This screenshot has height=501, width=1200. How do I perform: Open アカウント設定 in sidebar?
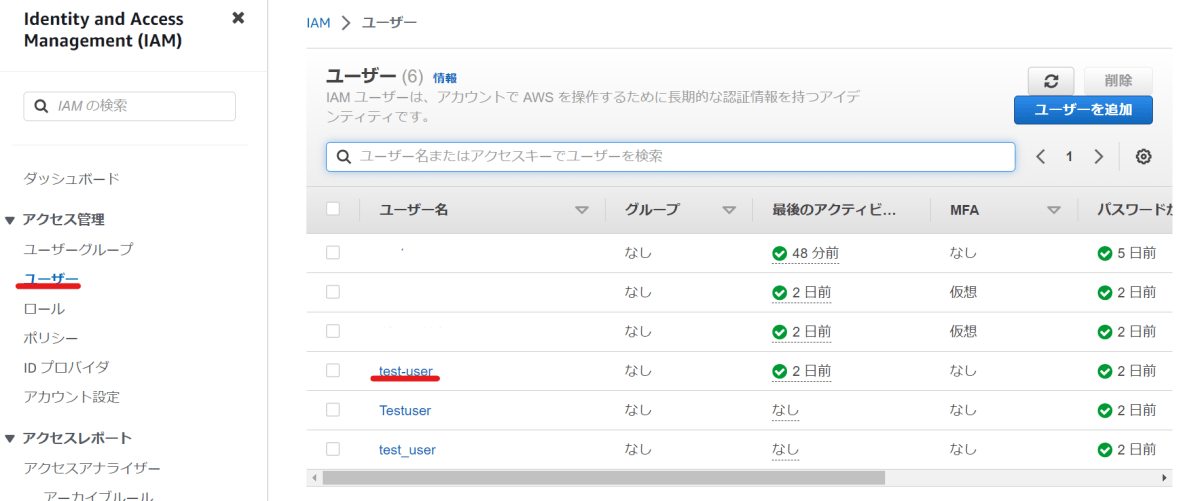[x=72, y=397]
